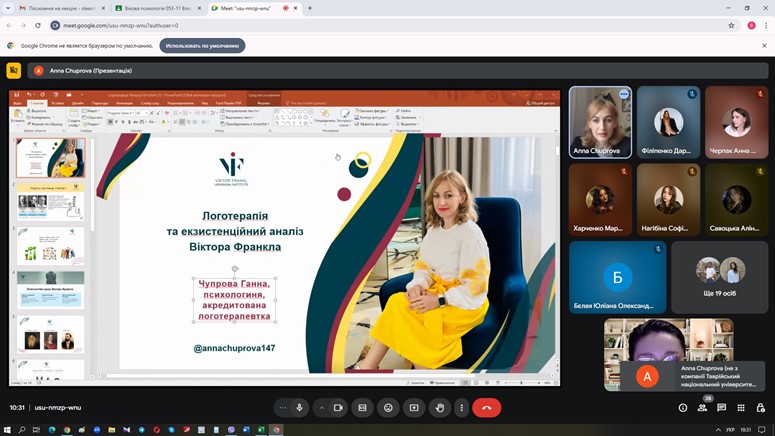This screenshot has height=436, width=775.
Task: Open Chrome's three-dot menu
Action: 766,25
